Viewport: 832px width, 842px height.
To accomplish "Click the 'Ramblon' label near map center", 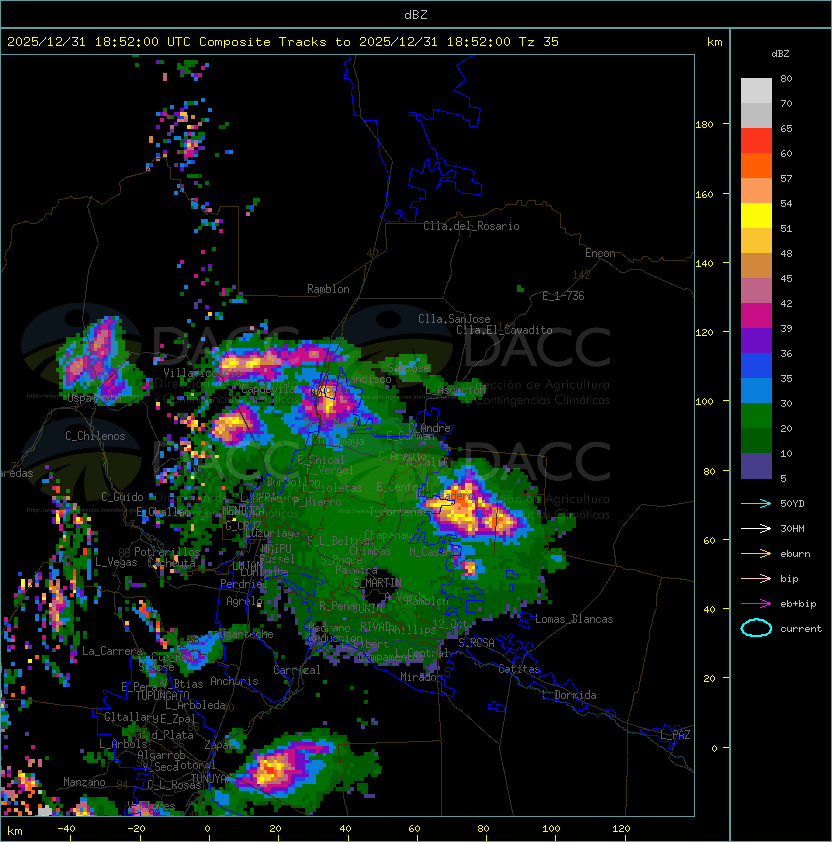I will (328, 289).
